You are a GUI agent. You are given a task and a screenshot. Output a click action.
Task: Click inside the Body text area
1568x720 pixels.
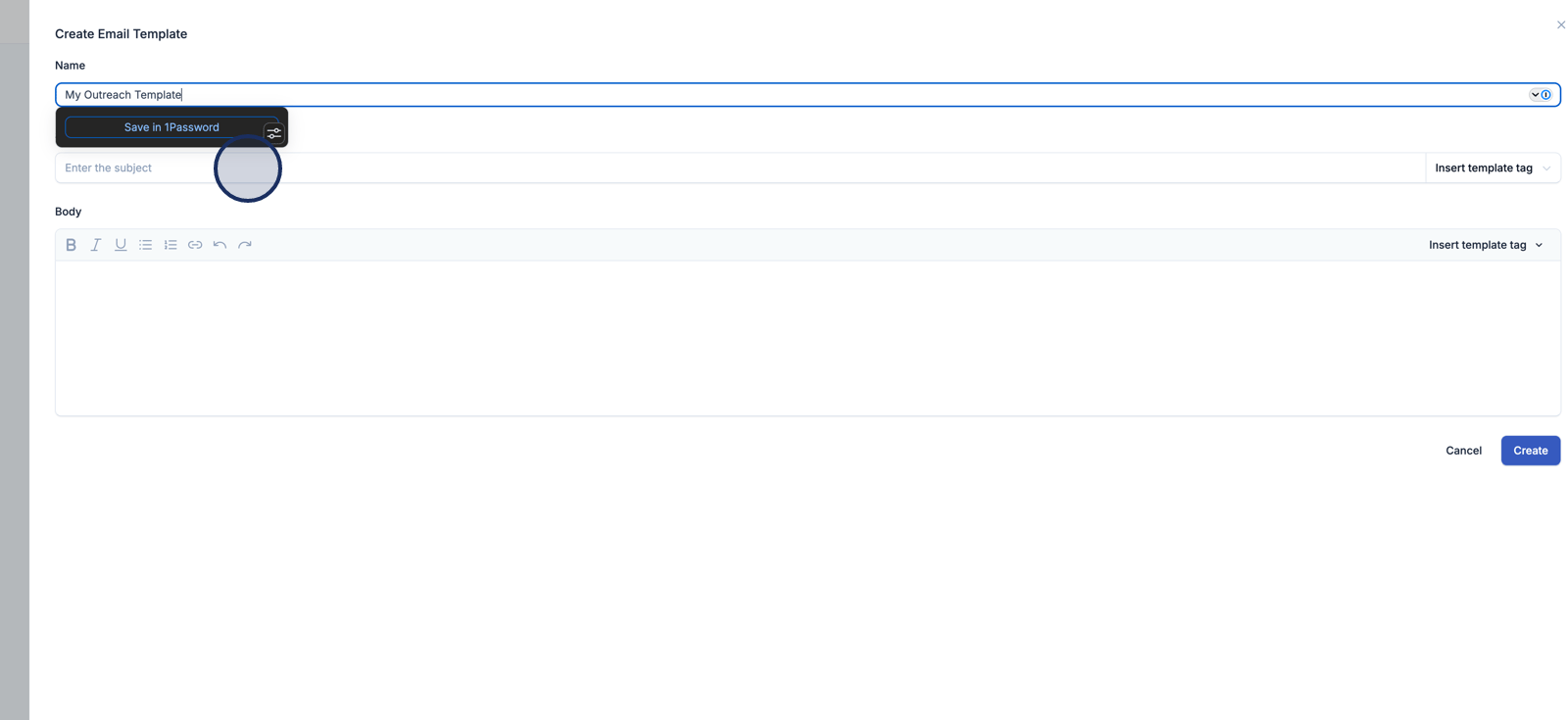pos(808,338)
